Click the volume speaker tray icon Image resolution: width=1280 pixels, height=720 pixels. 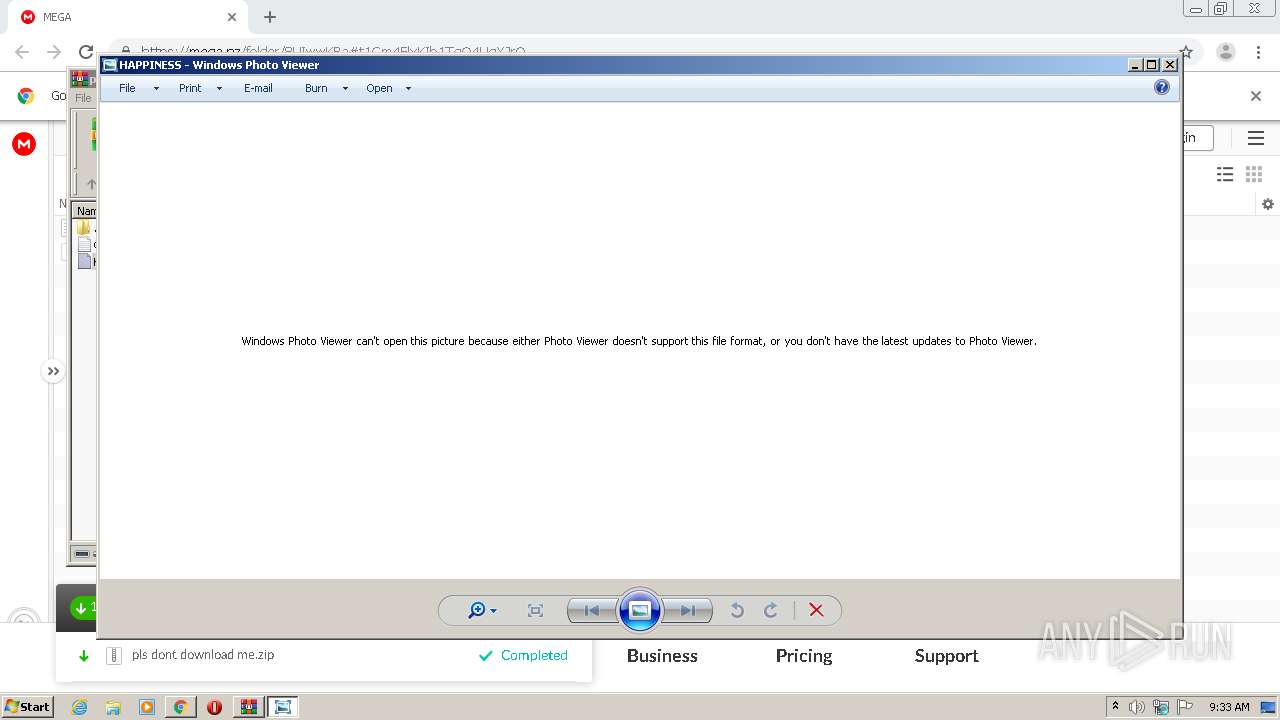coord(1137,707)
